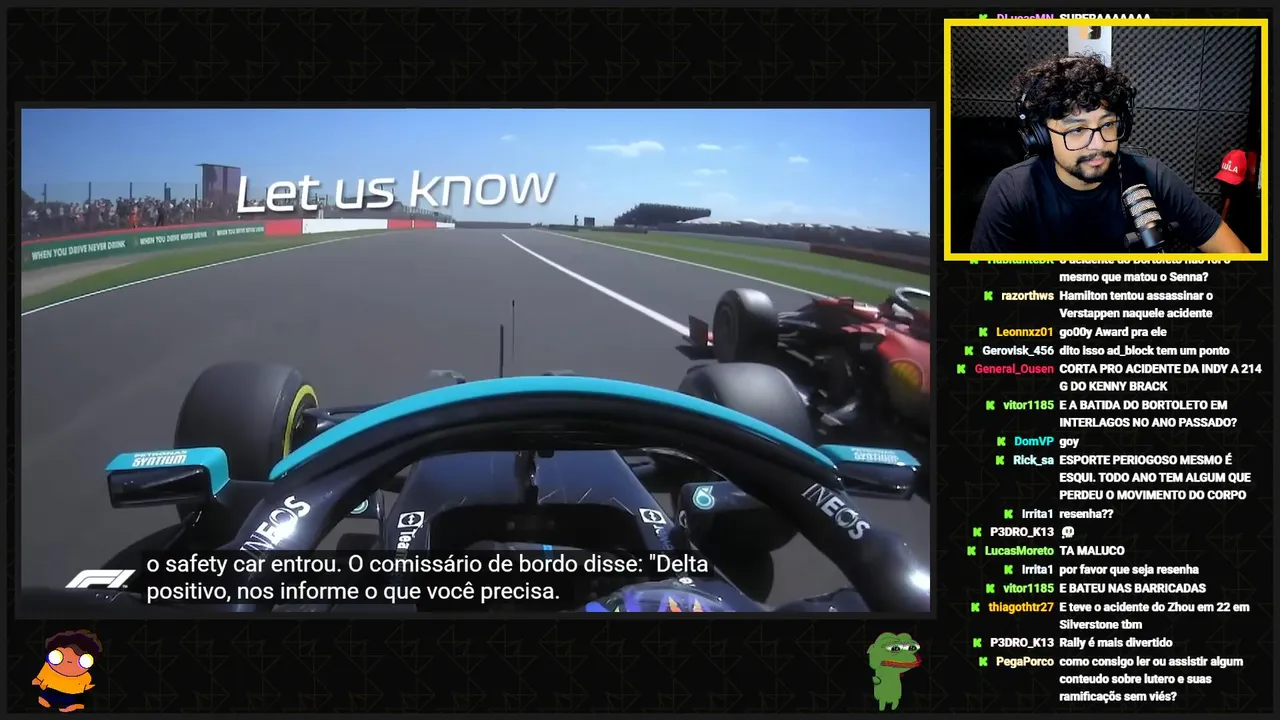Click the message "CORTA PRO ACIDENTE DA INDY"
This screenshot has height=720, width=1280.
pos(1160,378)
